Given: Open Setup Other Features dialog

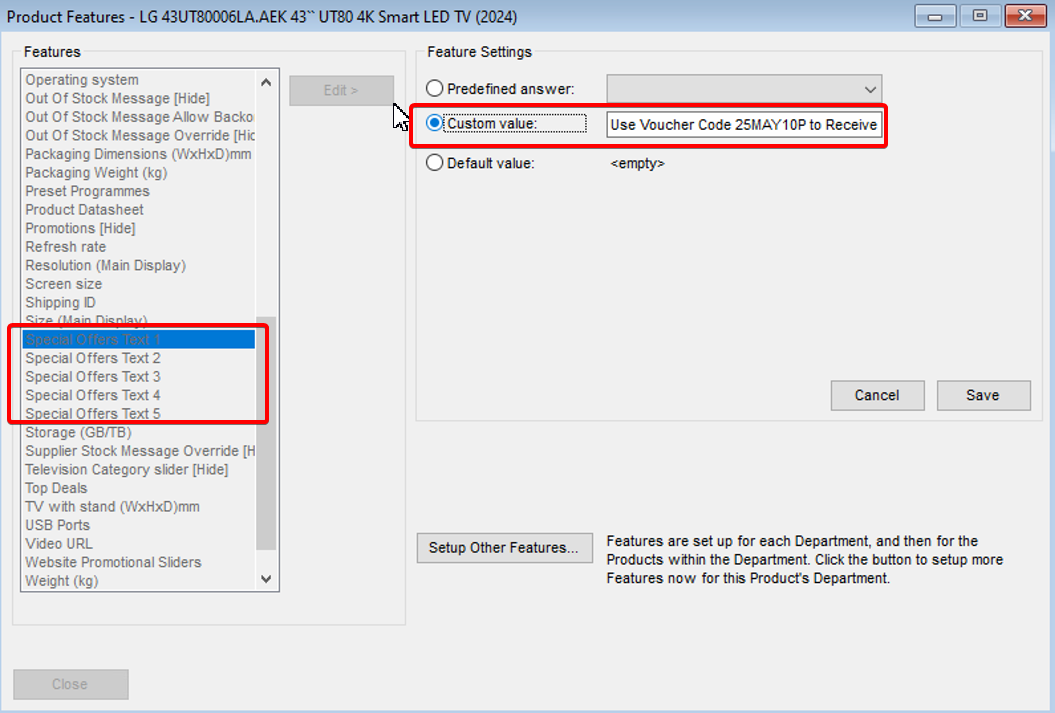Looking at the screenshot, I should coord(504,547).
